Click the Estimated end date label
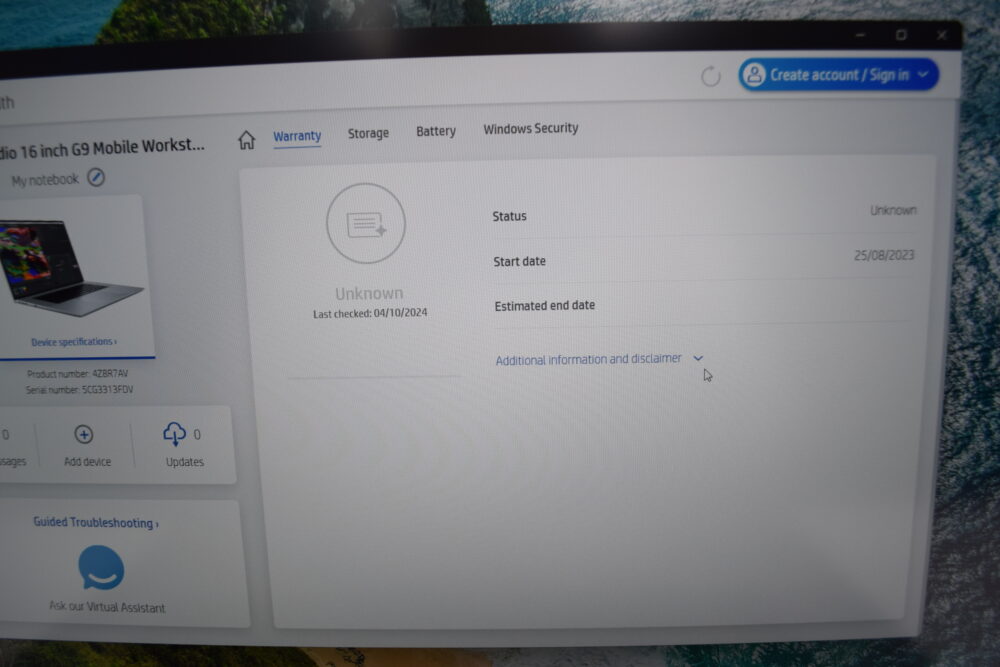1000x667 pixels. [x=545, y=305]
